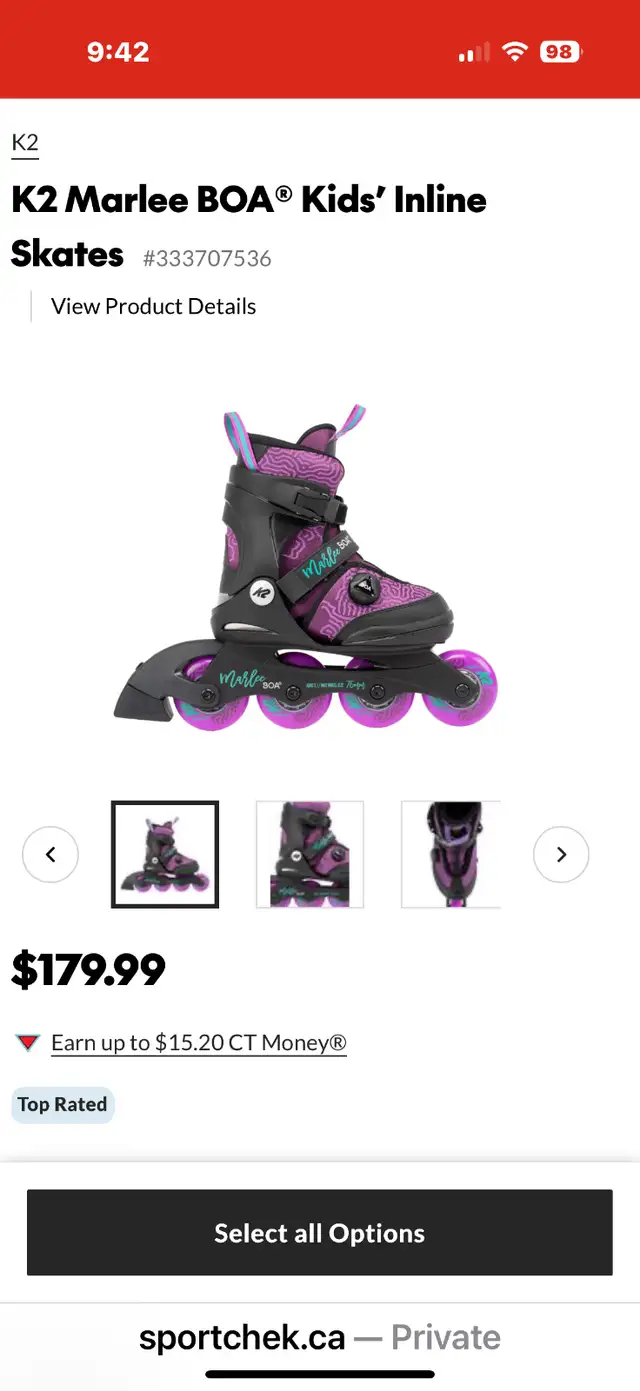Tap the product number #333707536
This screenshot has width=640, height=1391.
pos(207,258)
